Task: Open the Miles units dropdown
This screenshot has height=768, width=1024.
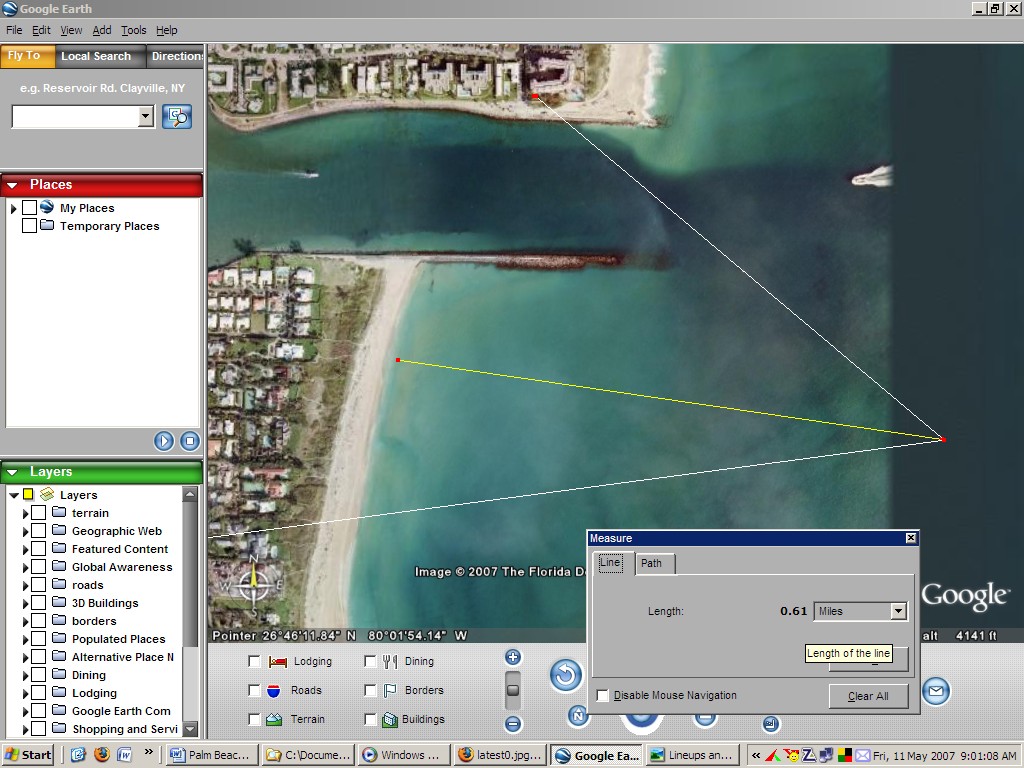Action: (x=899, y=611)
